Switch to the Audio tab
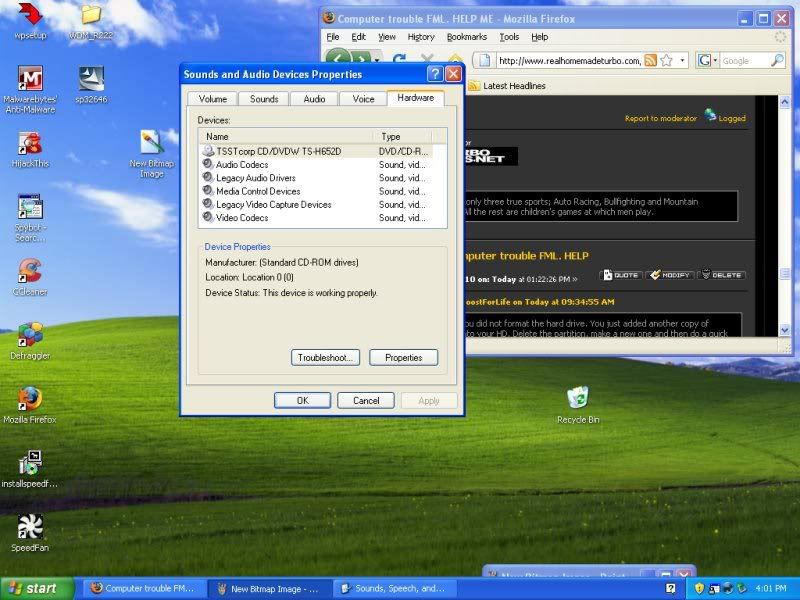800x600 pixels. (314, 99)
